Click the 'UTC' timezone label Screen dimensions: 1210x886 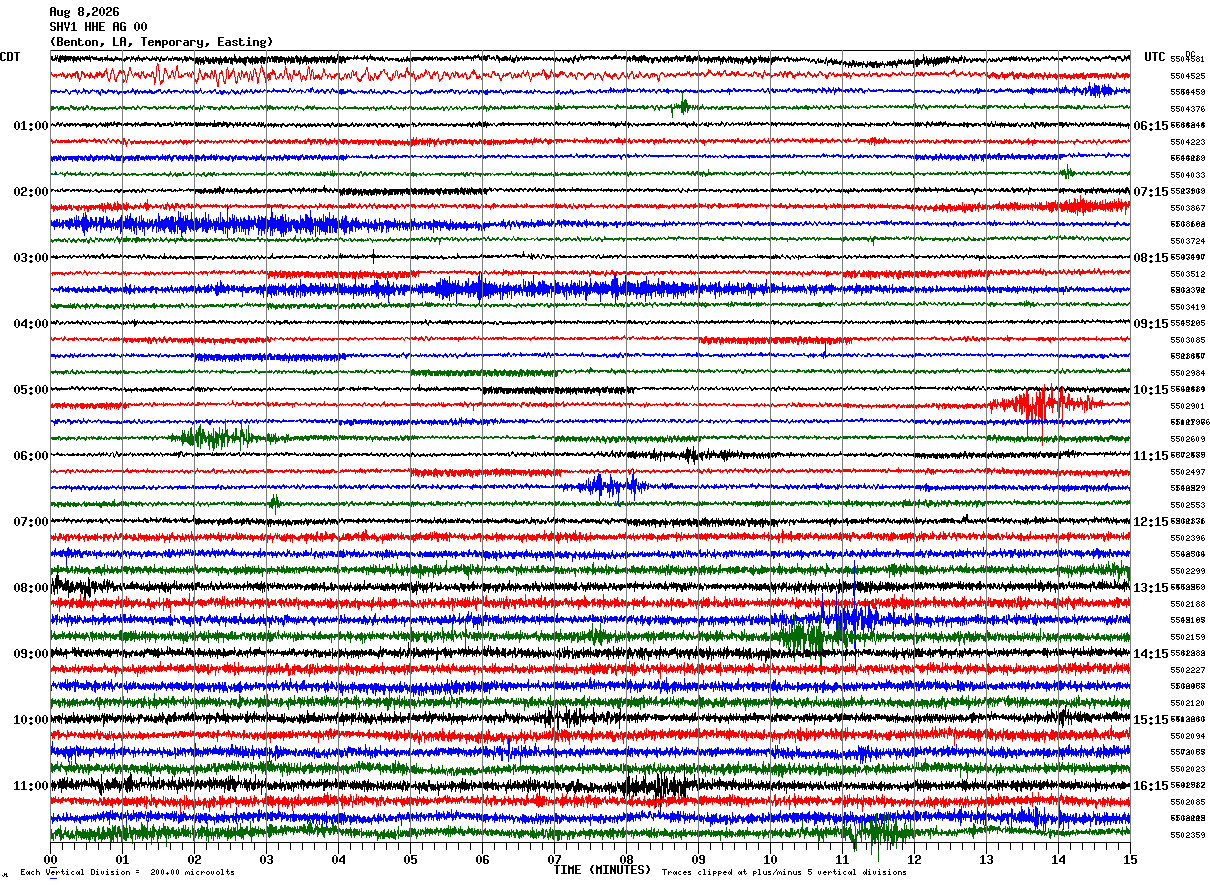(1155, 57)
